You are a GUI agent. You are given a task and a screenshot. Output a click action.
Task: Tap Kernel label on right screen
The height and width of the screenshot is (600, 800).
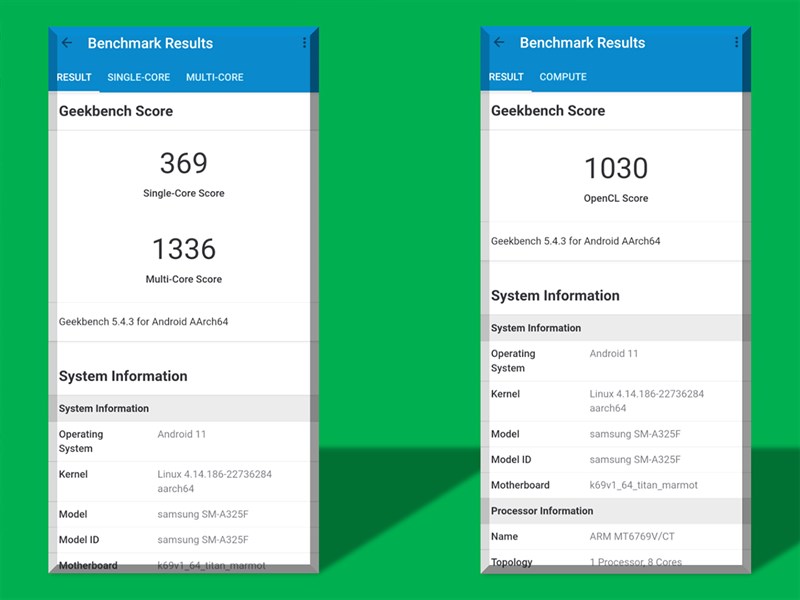click(505, 394)
